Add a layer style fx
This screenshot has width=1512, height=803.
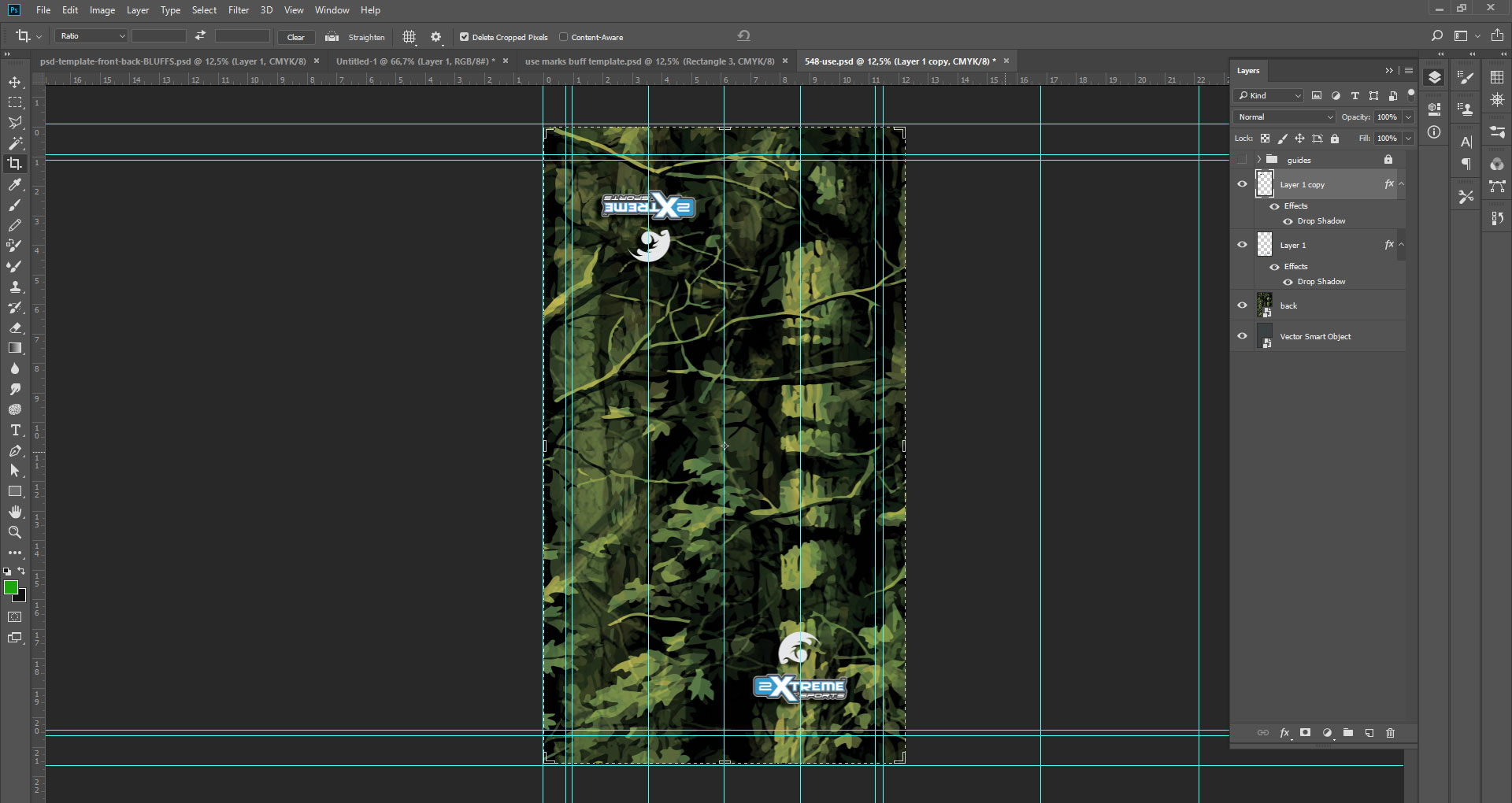coord(1284,733)
